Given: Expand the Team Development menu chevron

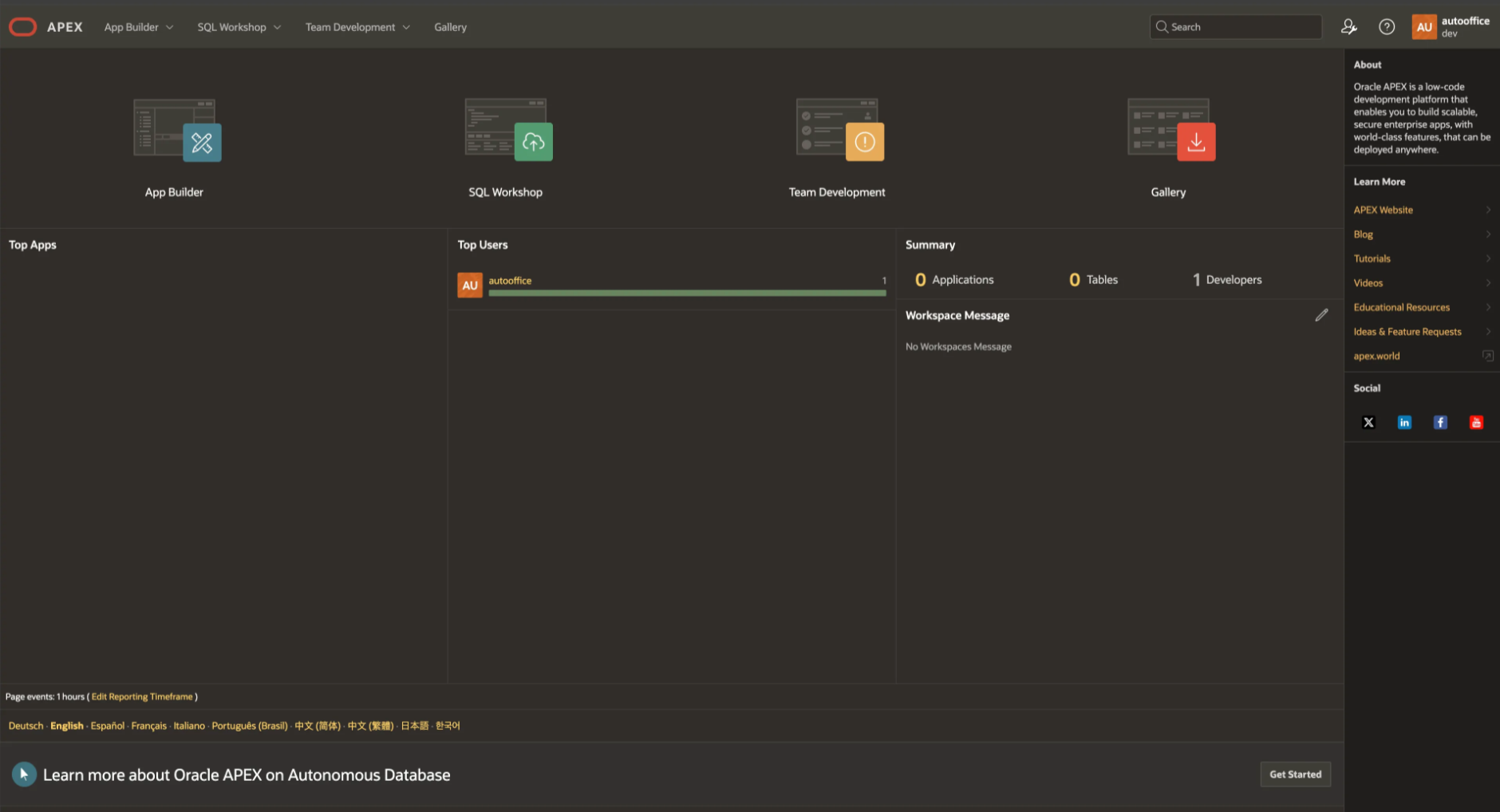Looking at the screenshot, I should click(406, 27).
